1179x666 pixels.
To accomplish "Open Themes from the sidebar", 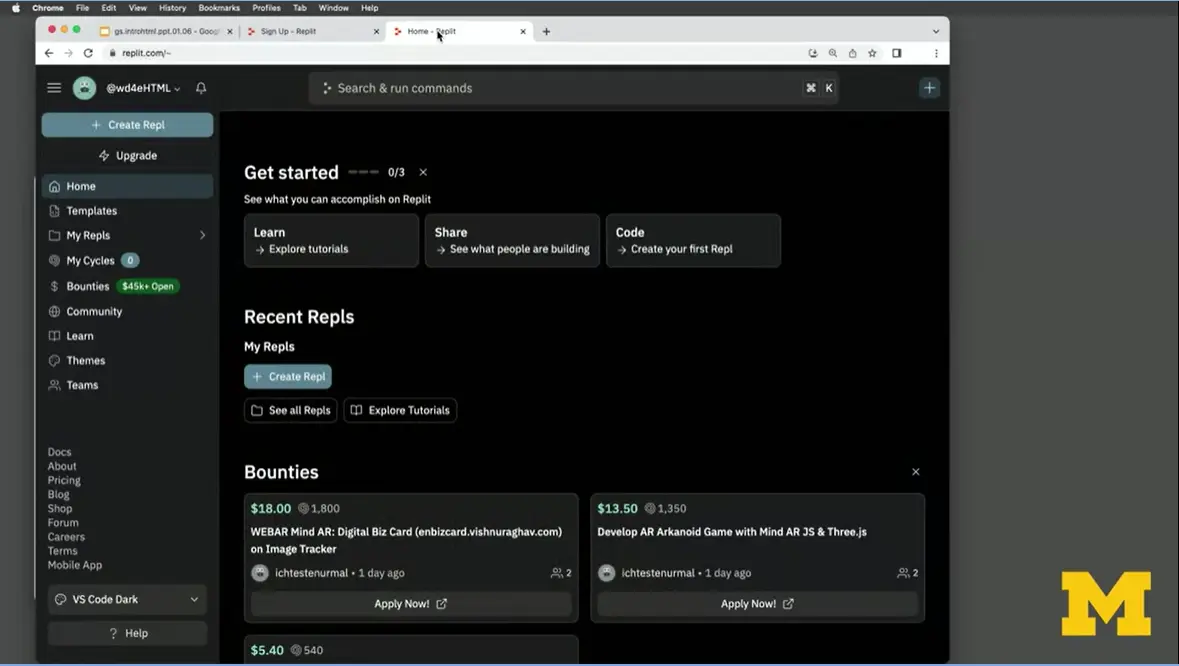I will coord(83,360).
